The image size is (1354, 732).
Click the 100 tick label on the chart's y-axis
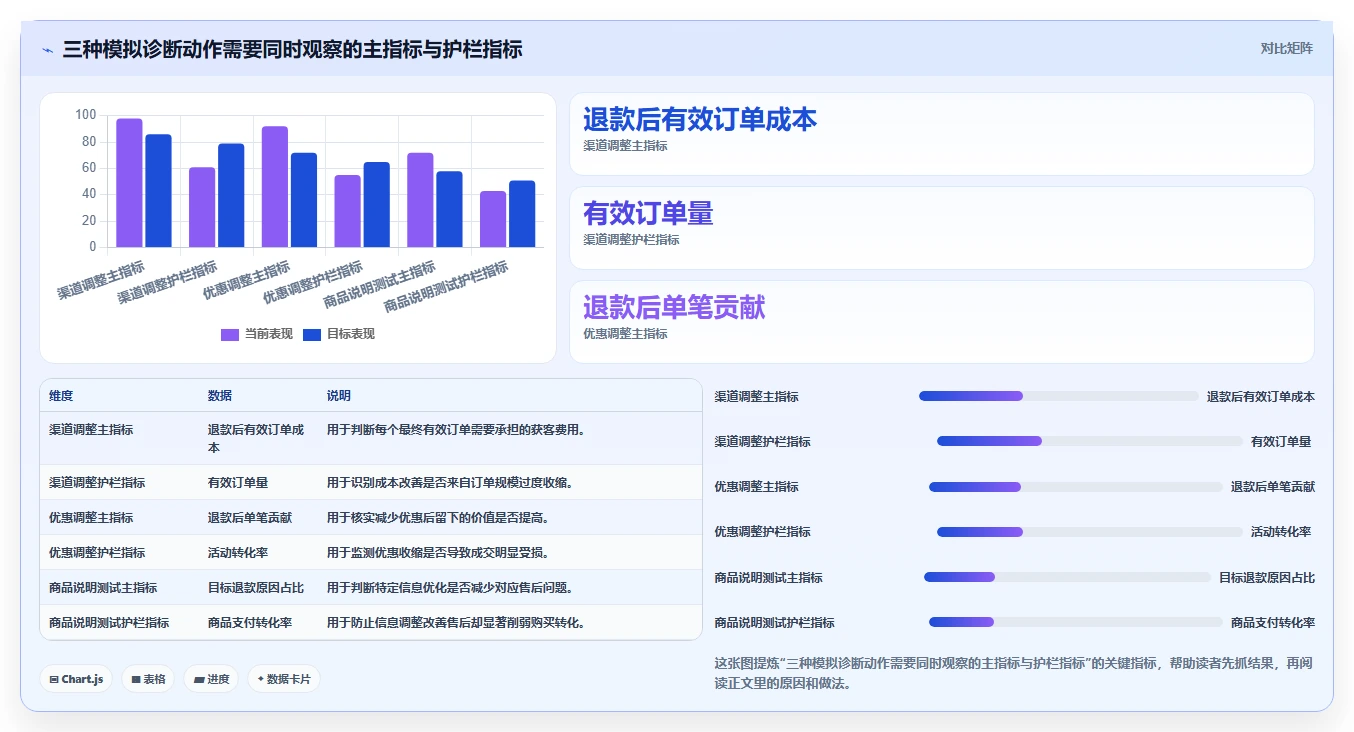coord(86,115)
